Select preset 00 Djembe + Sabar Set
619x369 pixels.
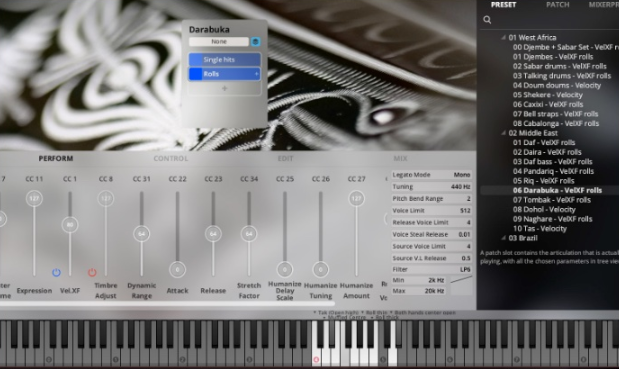tap(566, 47)
